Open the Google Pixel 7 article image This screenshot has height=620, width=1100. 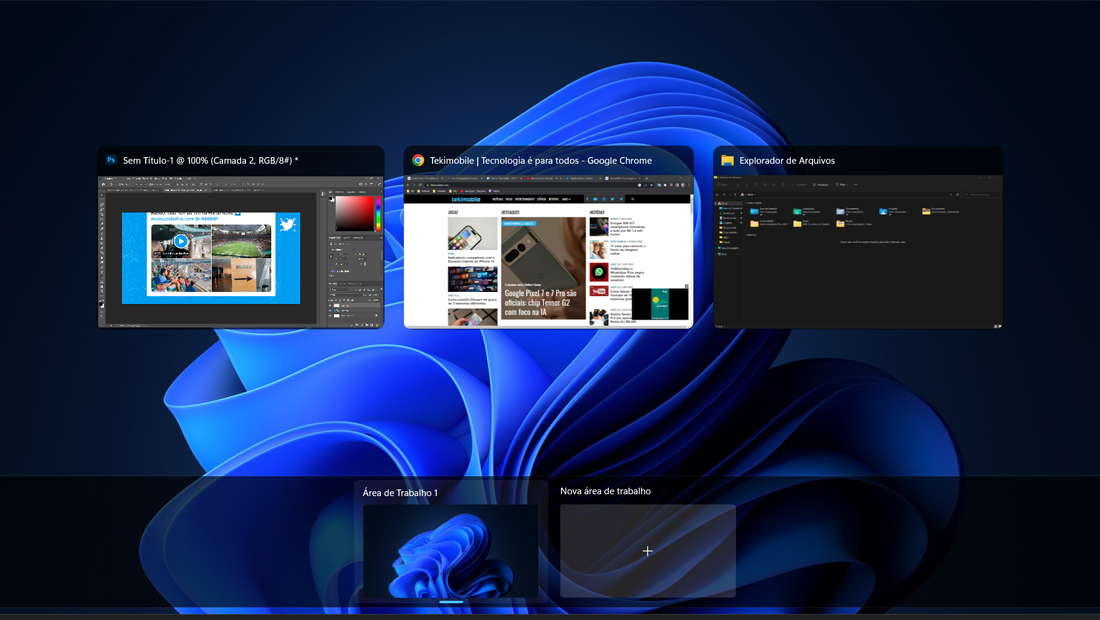pos(543,268)
